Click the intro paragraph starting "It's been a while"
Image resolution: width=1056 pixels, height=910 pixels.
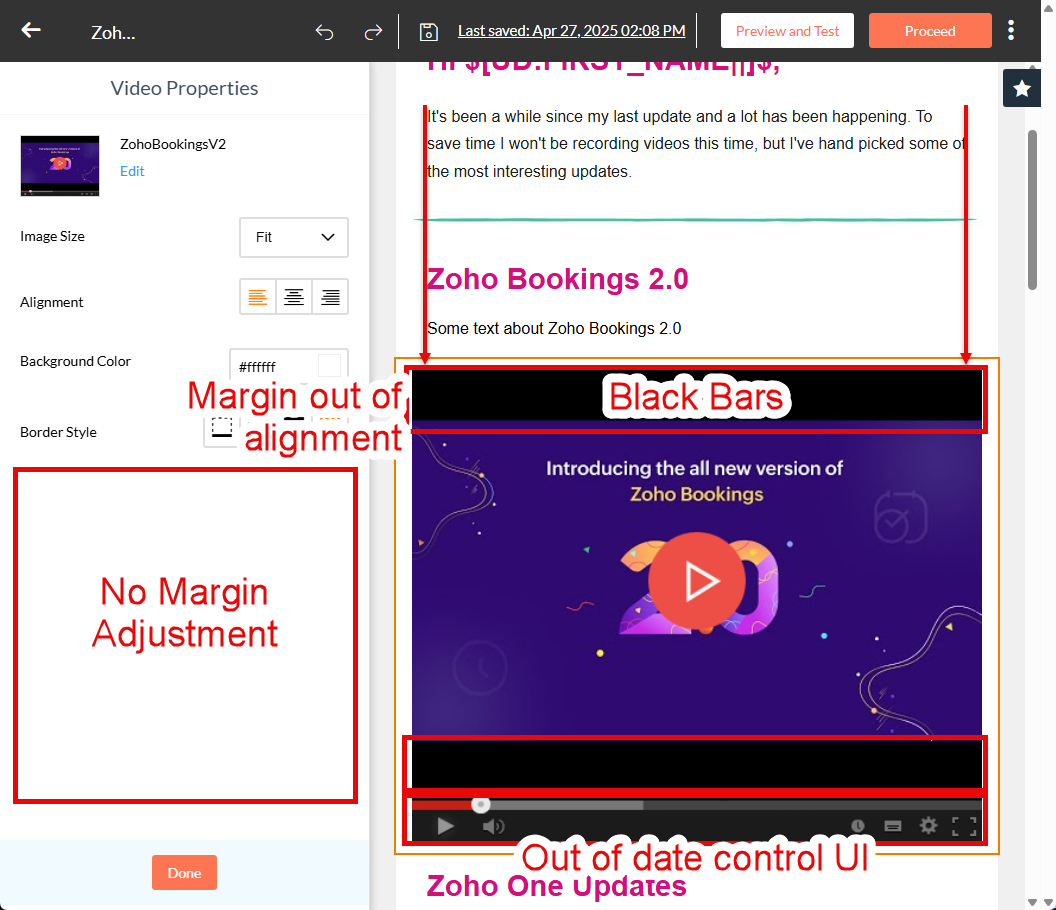pos(696,144)
